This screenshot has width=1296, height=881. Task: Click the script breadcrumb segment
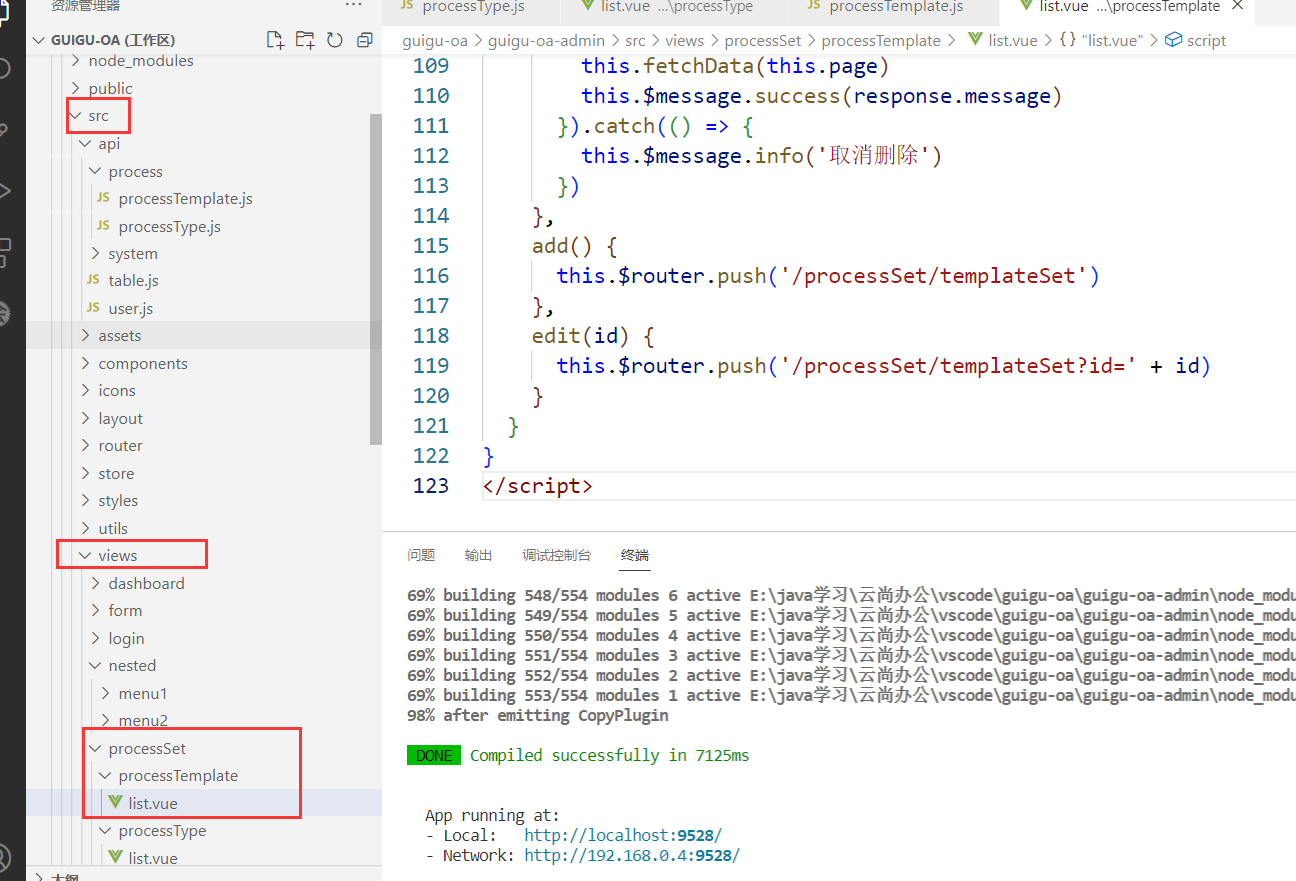[1207, 40]
